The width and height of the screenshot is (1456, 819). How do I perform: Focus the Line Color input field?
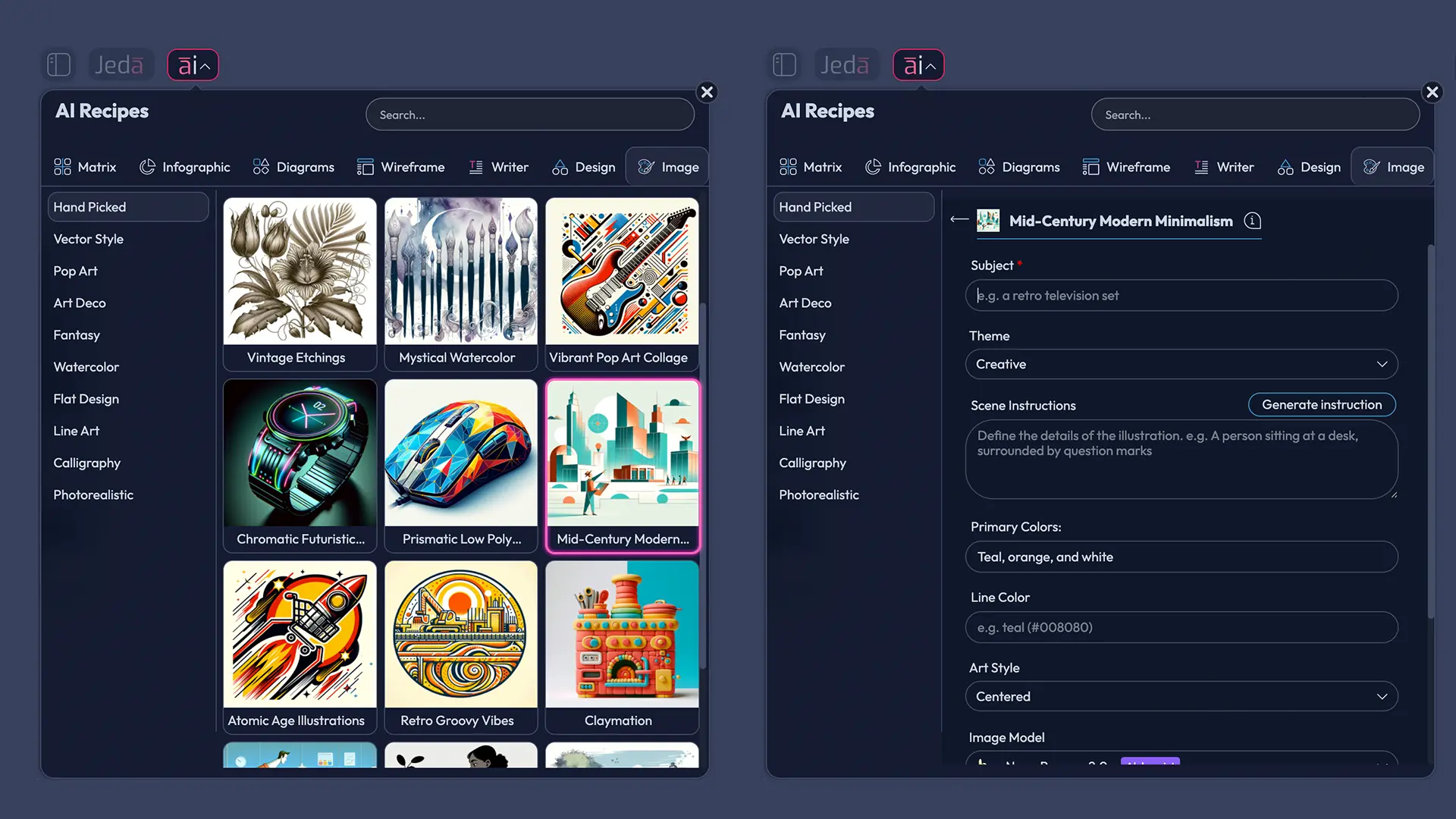coord(1181,628)
